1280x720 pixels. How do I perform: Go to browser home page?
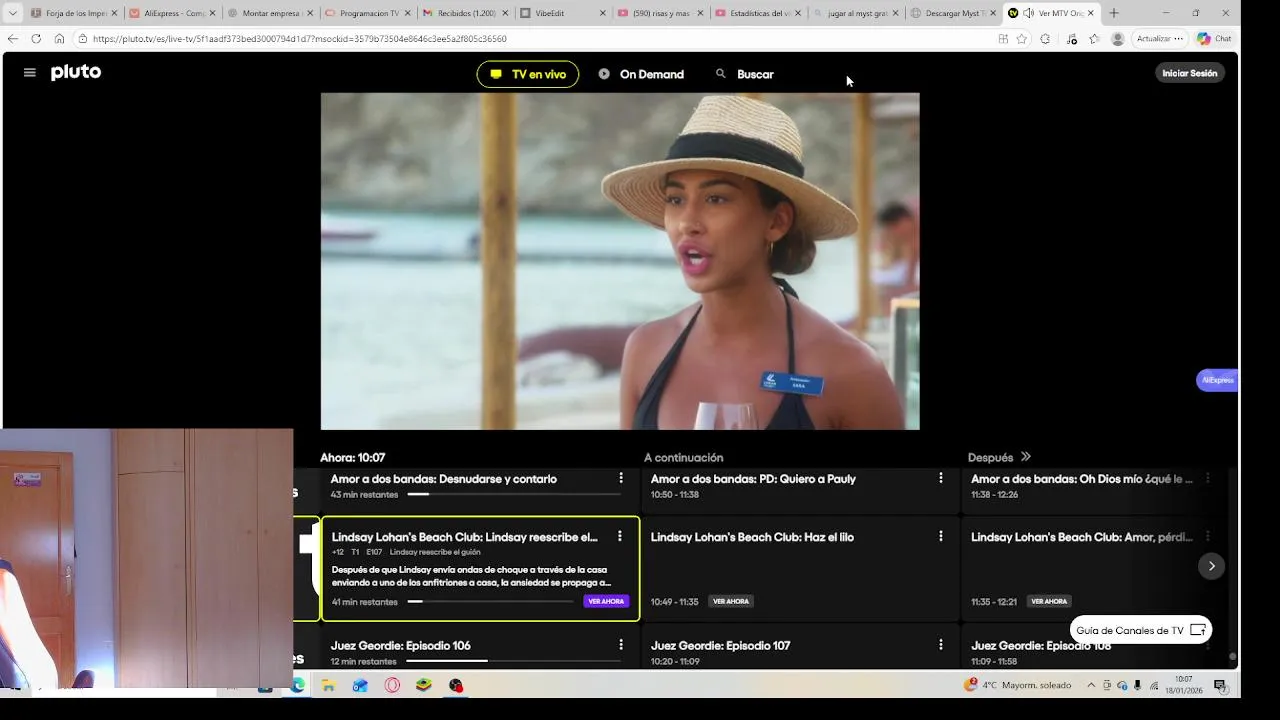(x=59, y=39)
